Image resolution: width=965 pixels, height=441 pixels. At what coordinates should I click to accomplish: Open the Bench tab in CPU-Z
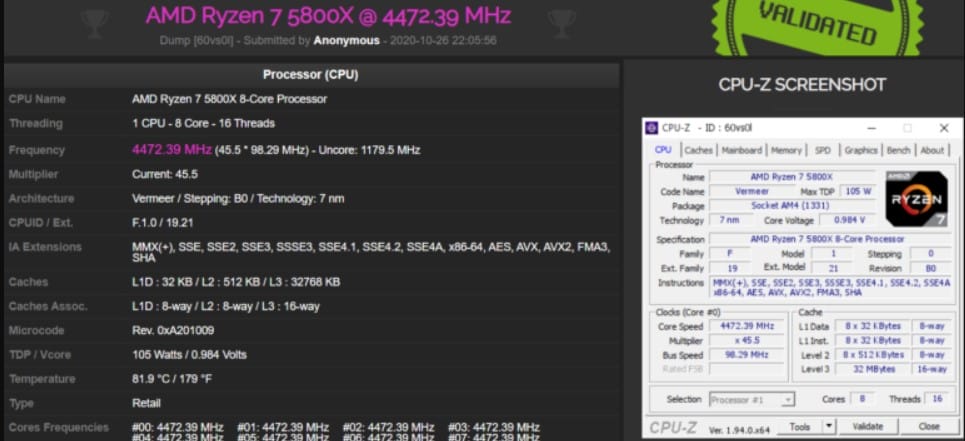click(x=898, y=150)
